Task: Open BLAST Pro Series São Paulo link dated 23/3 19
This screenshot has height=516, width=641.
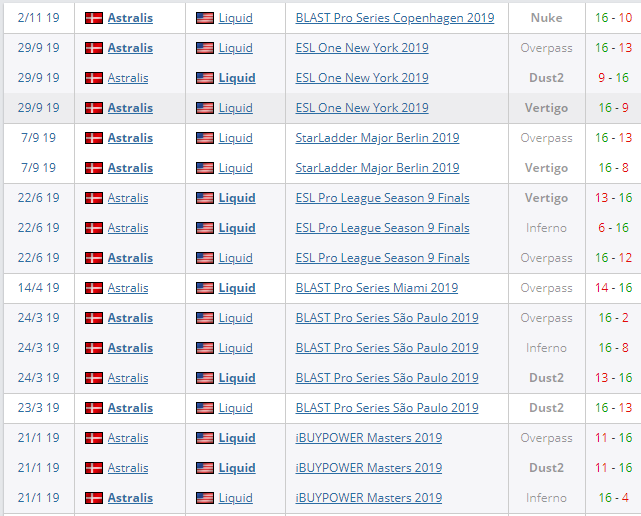Action: (387, 408)
